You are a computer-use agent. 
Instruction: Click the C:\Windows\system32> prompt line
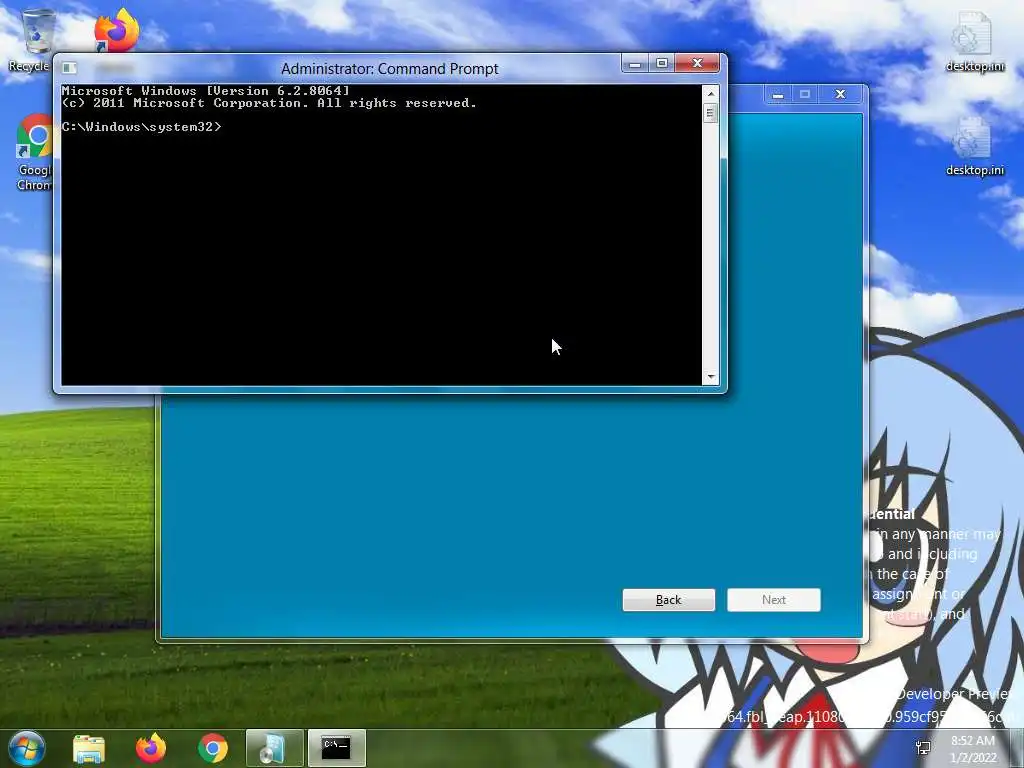click(x=142, y=127)
